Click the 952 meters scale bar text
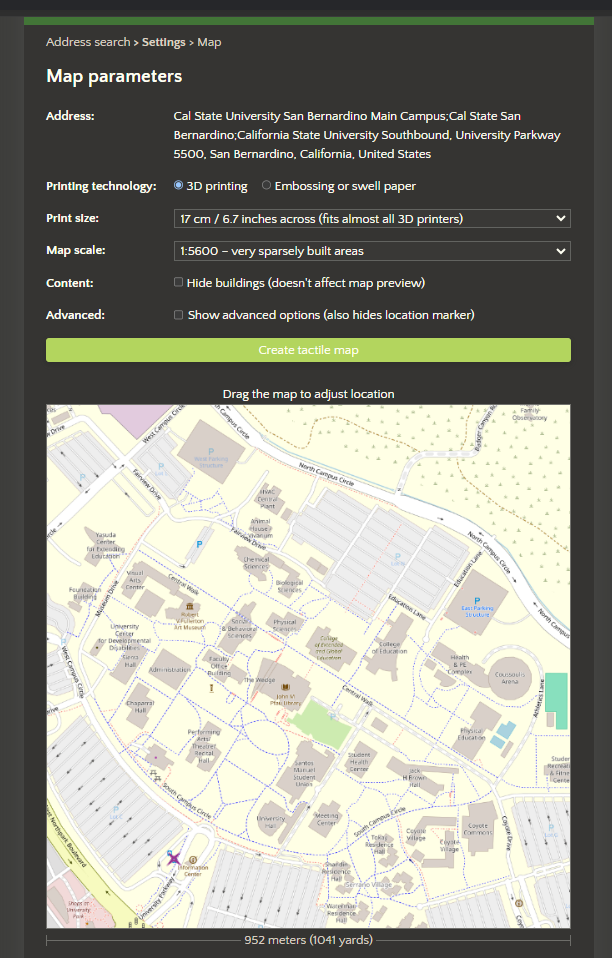612x958 pixels. [308, 940]
